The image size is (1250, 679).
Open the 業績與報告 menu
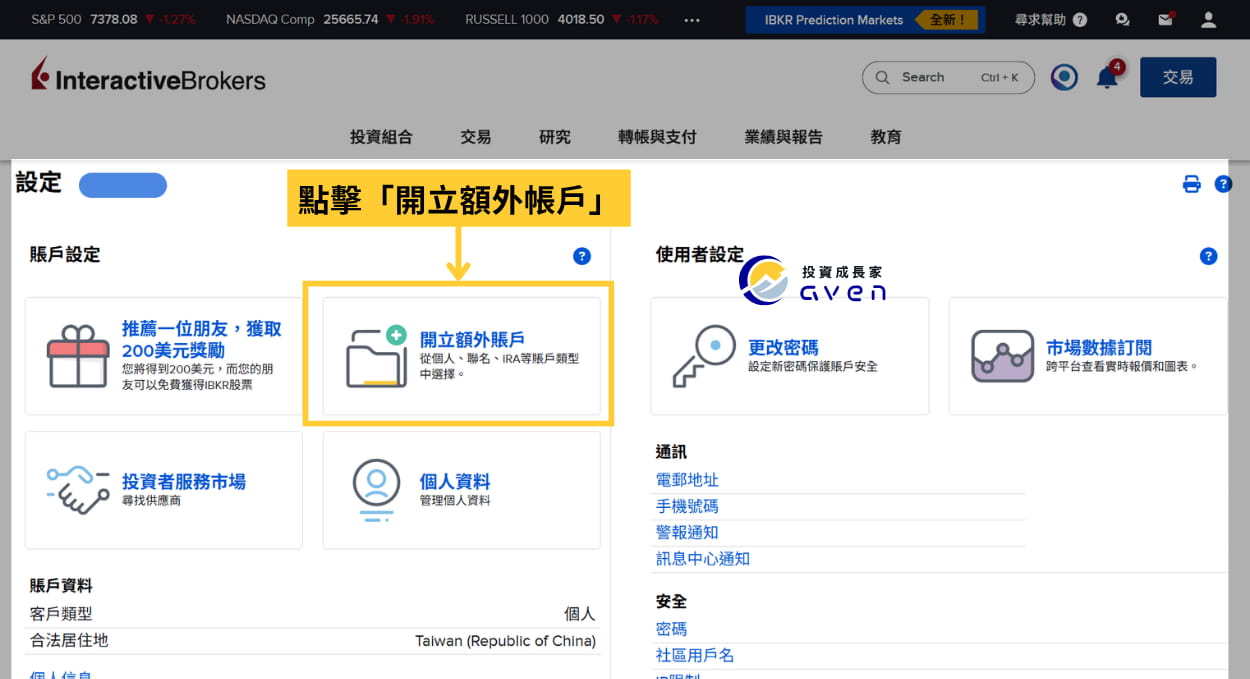tap(784, 137)
